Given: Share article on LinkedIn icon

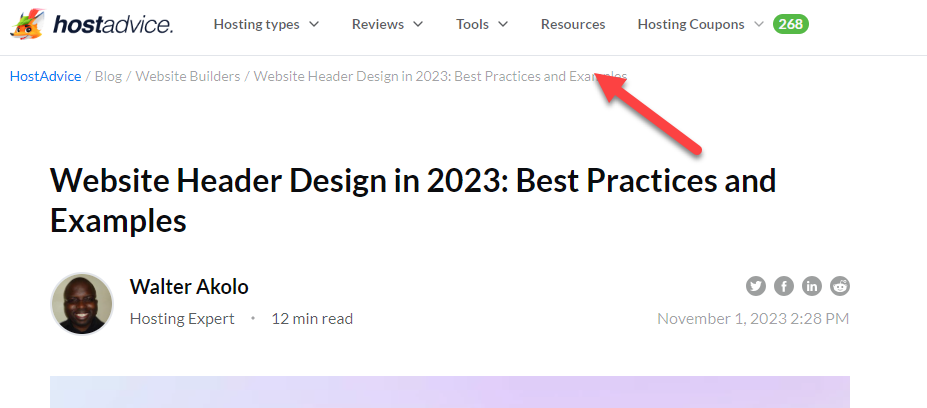Looking at the screenshot, I should tap(812, 286).
